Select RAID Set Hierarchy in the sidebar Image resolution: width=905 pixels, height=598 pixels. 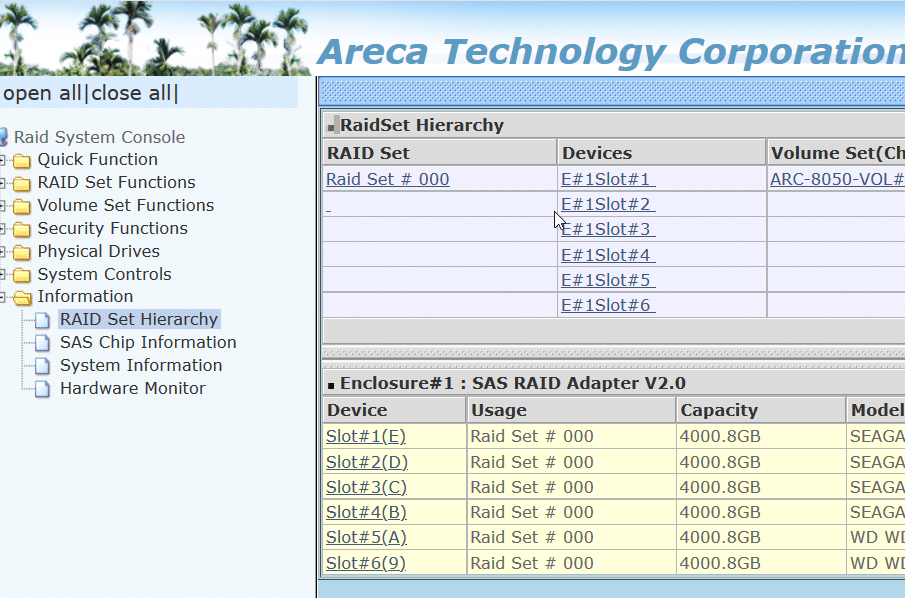139,319
